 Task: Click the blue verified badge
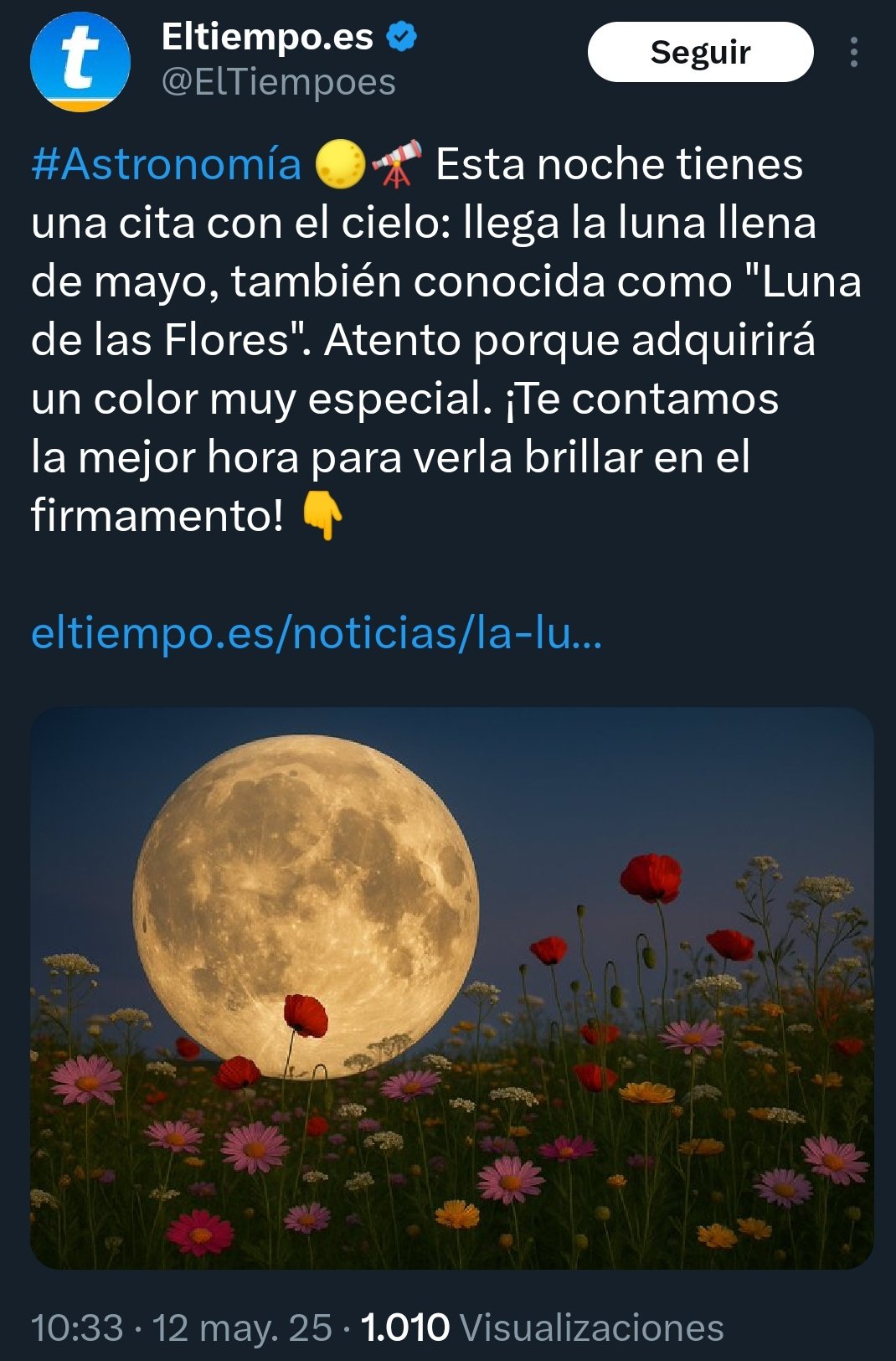402,37
